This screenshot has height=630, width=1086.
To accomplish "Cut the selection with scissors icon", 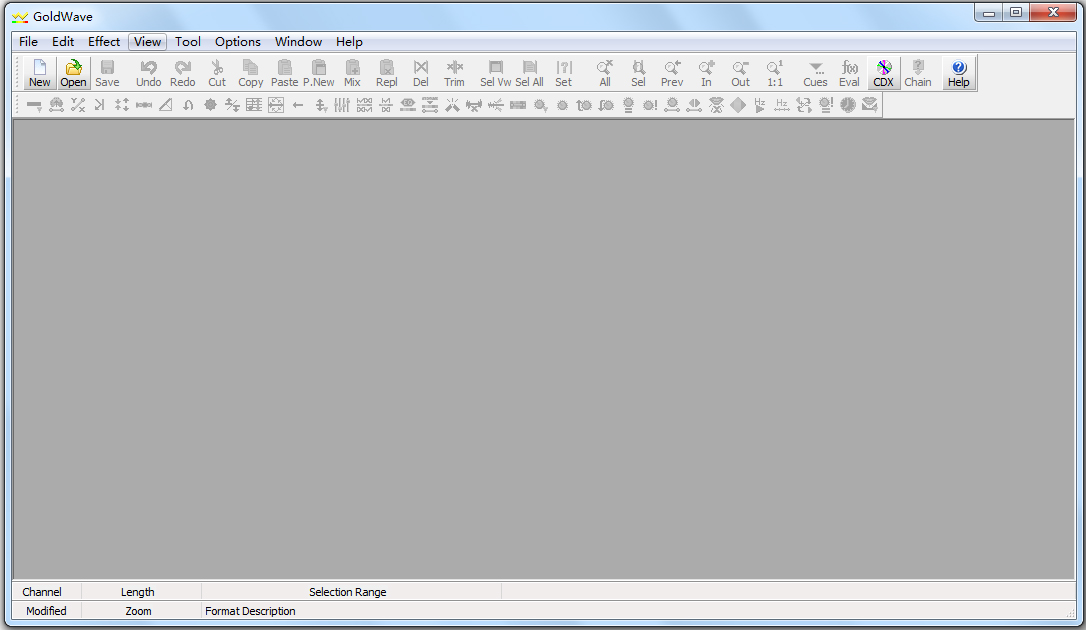I will pyautogui.click(x=217, y=73).
